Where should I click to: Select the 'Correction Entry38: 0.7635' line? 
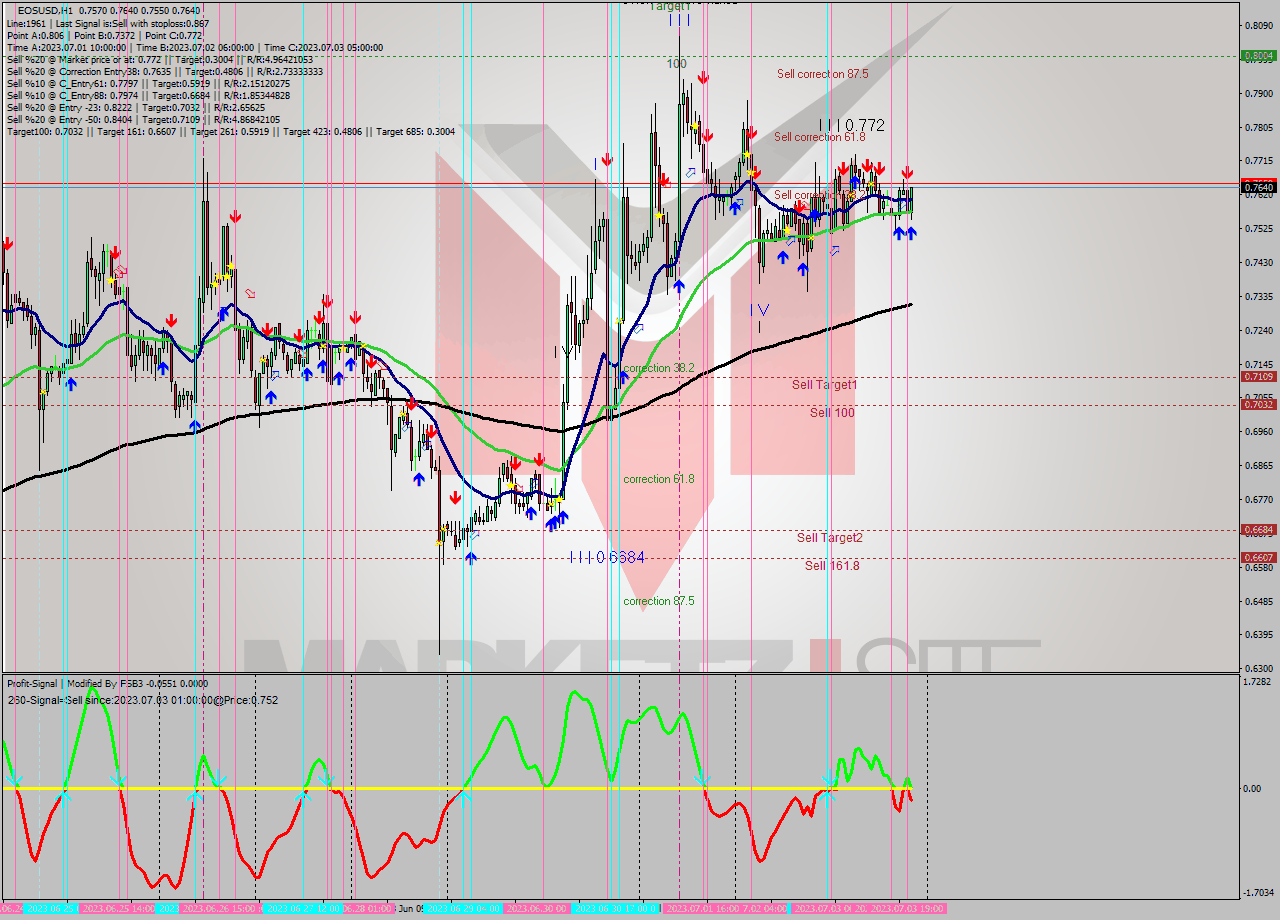point(164,71)
